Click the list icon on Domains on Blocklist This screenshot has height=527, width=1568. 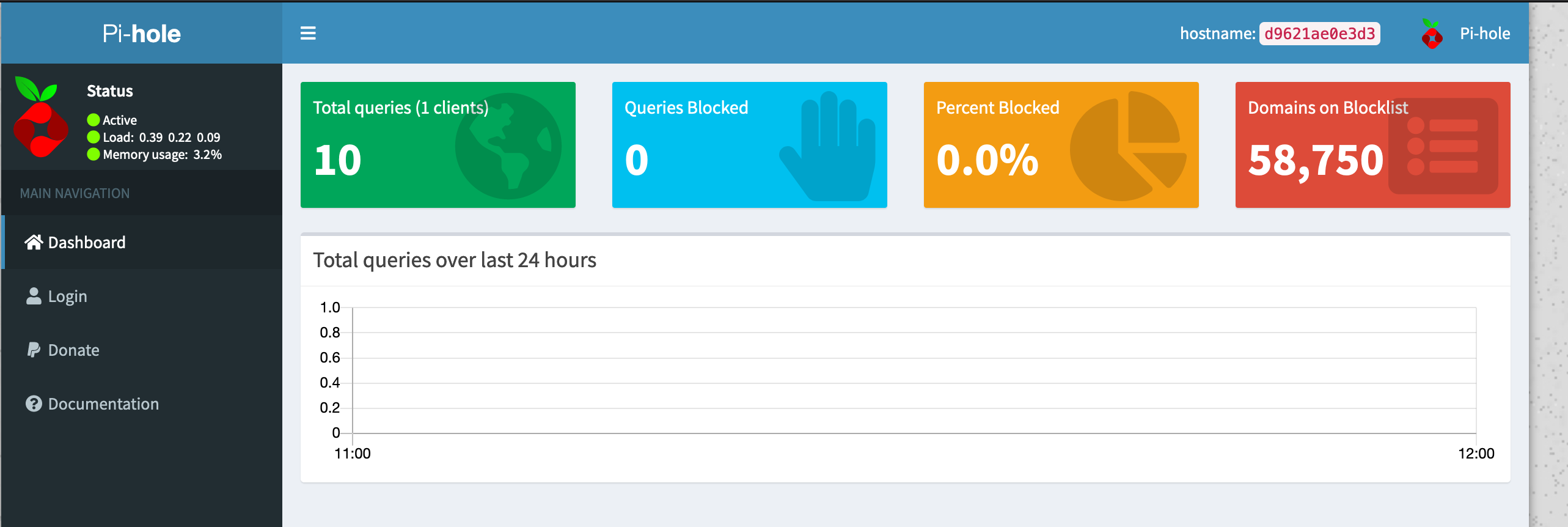(1443, 147)
